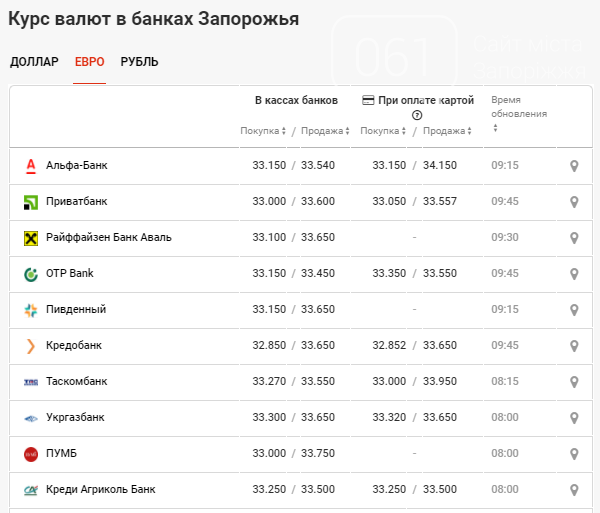Switch to the ДОЛЛАР tab

(x=34, y=62)
